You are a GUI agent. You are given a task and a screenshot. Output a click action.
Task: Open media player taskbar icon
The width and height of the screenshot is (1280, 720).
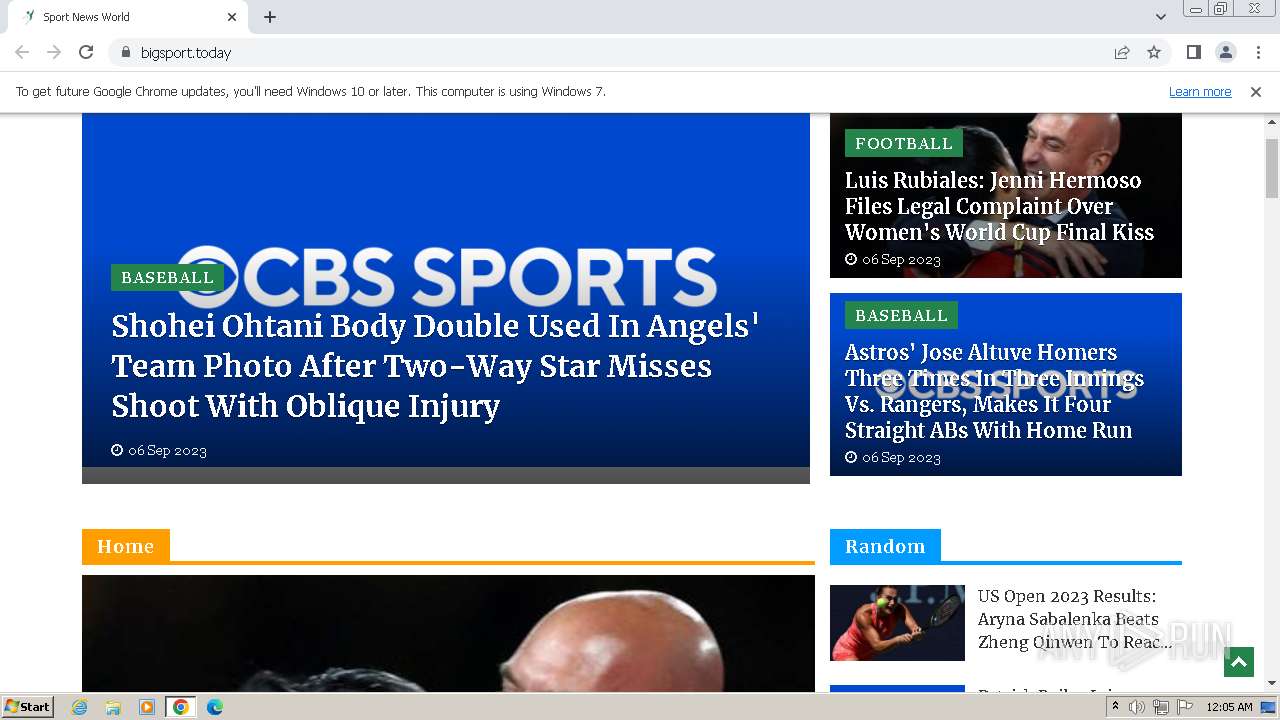[146, 707]
